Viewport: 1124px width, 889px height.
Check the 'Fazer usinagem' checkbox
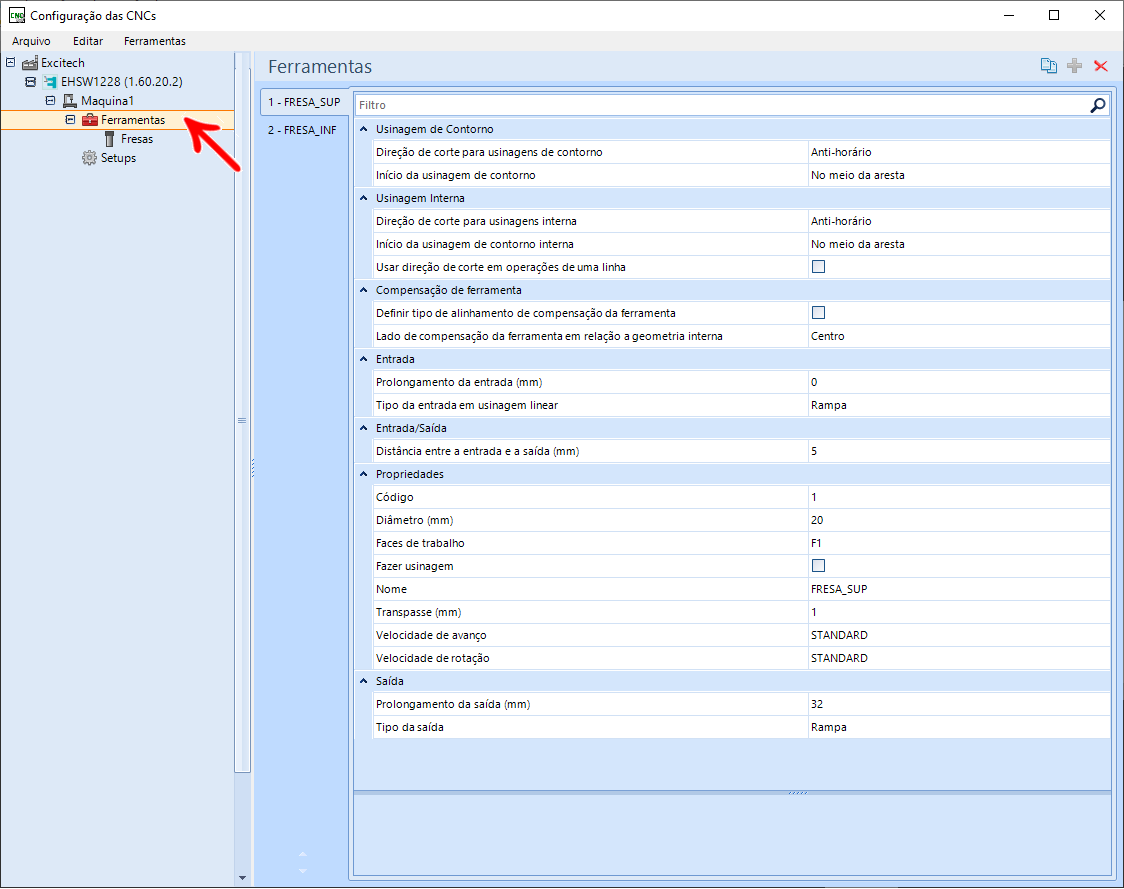(818, 566)
